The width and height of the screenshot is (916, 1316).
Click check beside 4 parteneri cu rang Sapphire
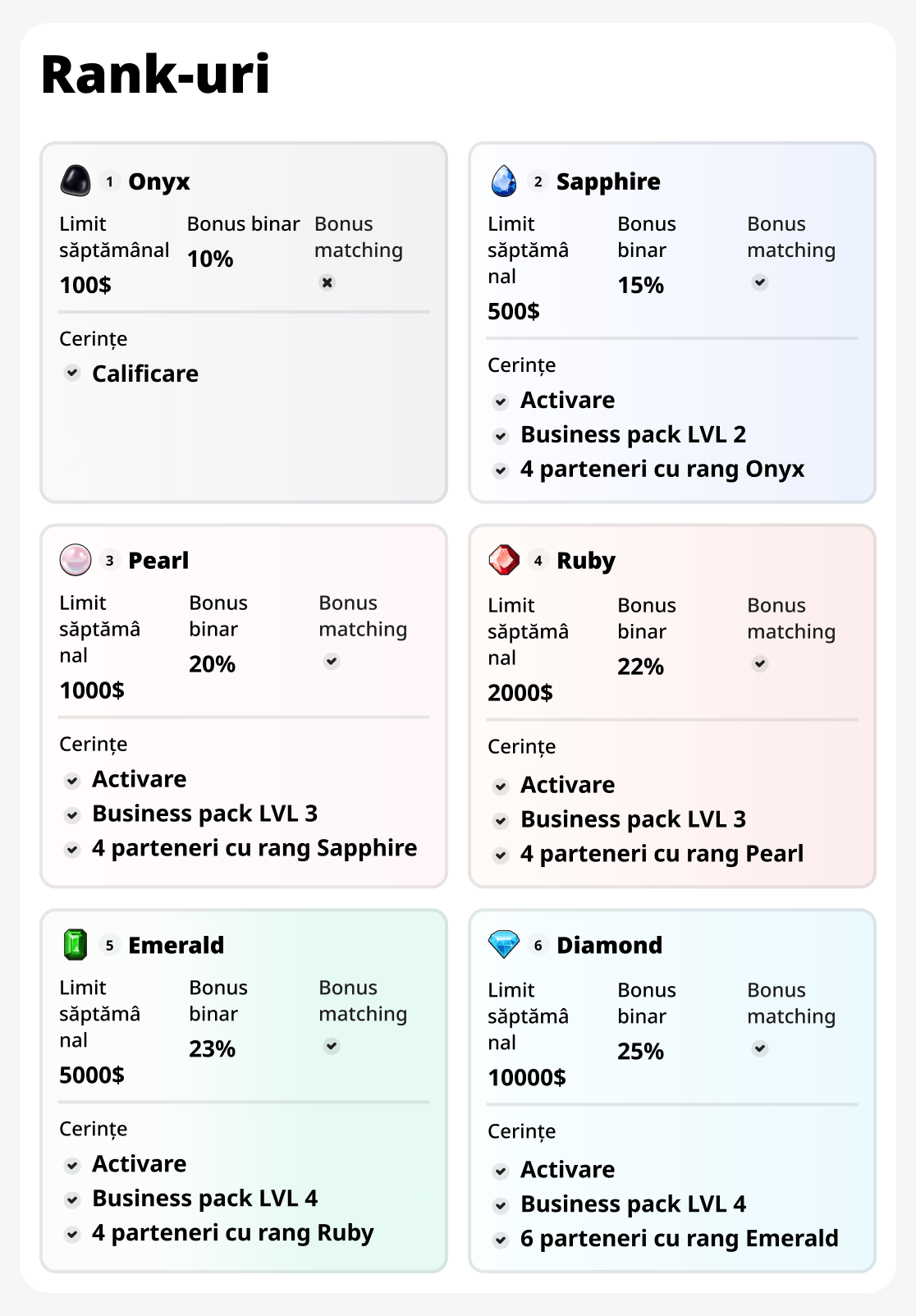tap(72, 850)
